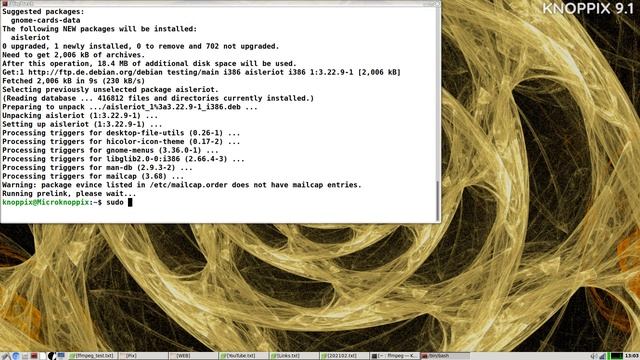Click the knoppix@Microknoppix prompt text
Image resolution: width=640 pixels, height=360 pixels.
click(x=45, y=202)
